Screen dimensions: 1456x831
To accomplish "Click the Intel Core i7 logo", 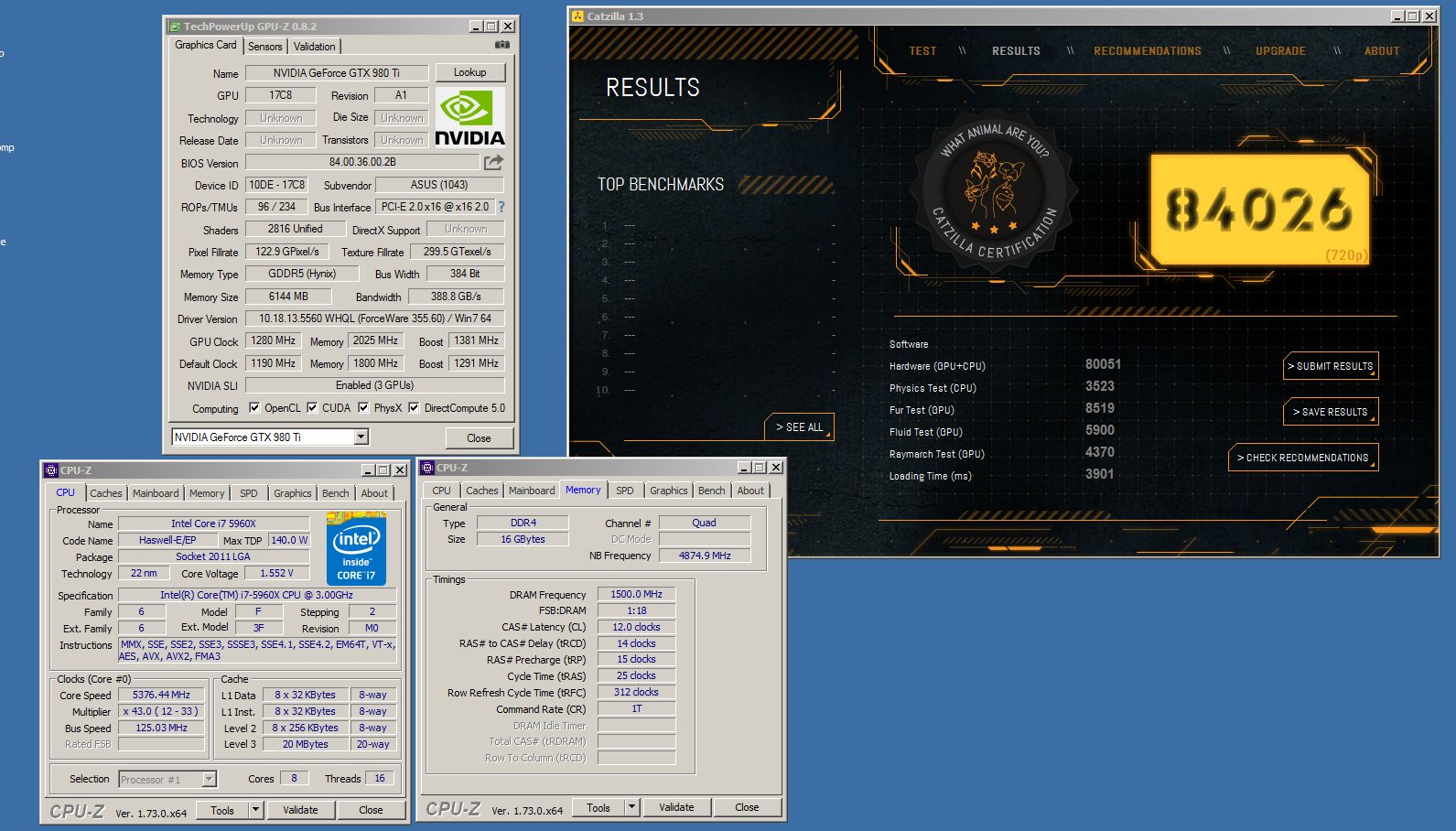I will click(x=356, y=548).
